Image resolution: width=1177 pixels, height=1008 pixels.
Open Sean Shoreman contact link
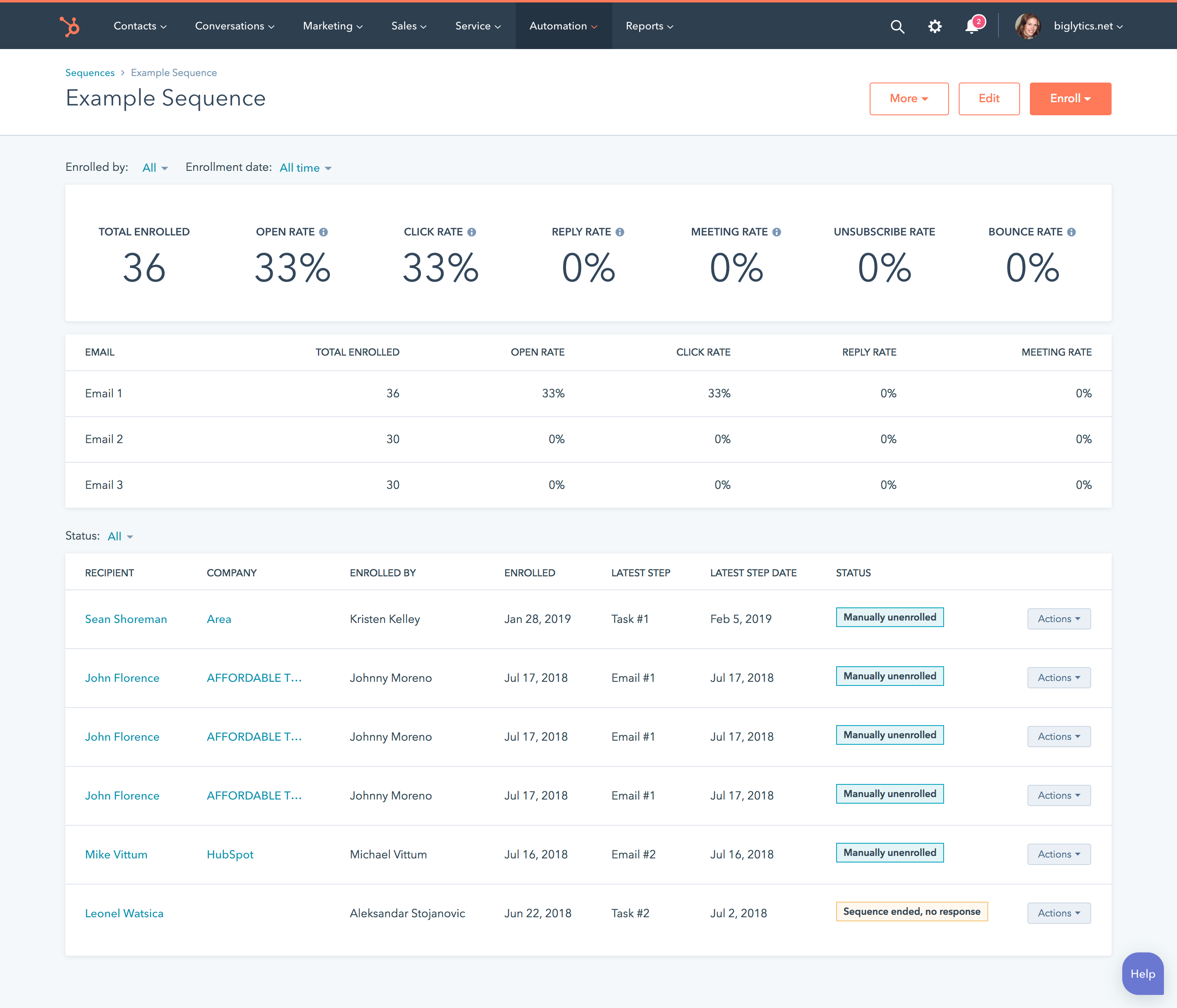tap(126, 619)
